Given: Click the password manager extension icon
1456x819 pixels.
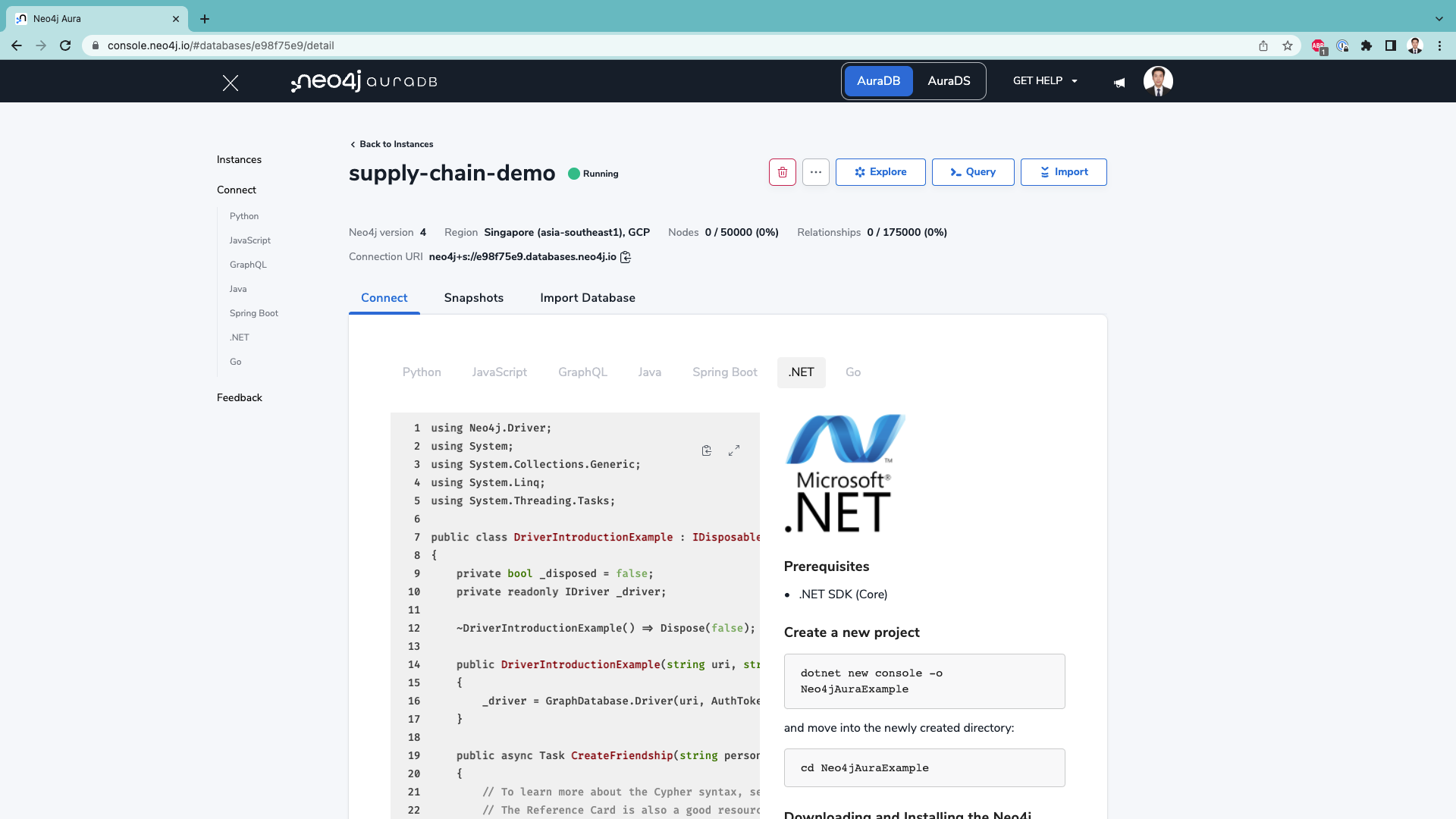Looking at the screenshot, I should coord(1342,45).
